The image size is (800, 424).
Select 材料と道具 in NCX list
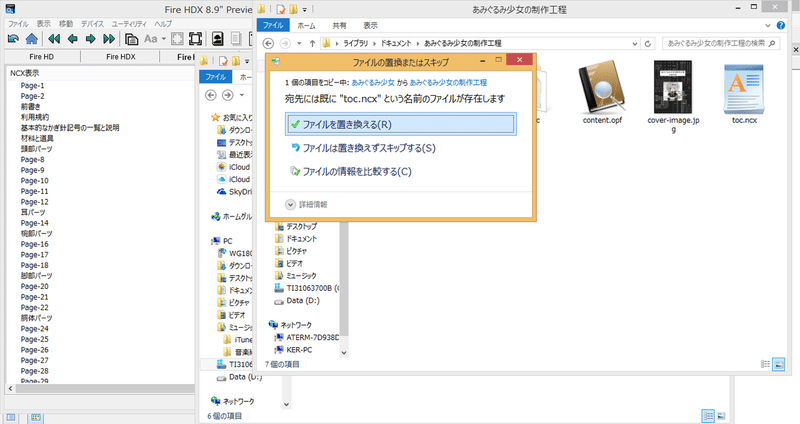click(37, 138)
